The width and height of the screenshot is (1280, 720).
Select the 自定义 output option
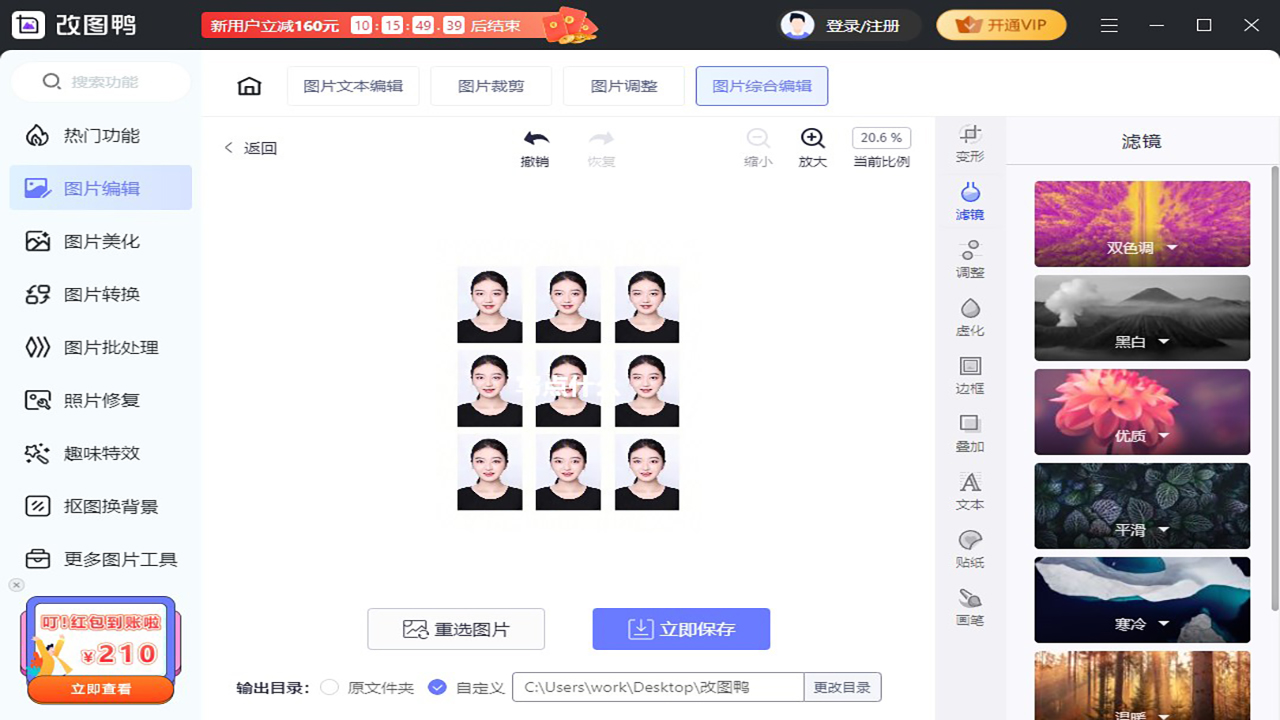click(x=437, y=687)
